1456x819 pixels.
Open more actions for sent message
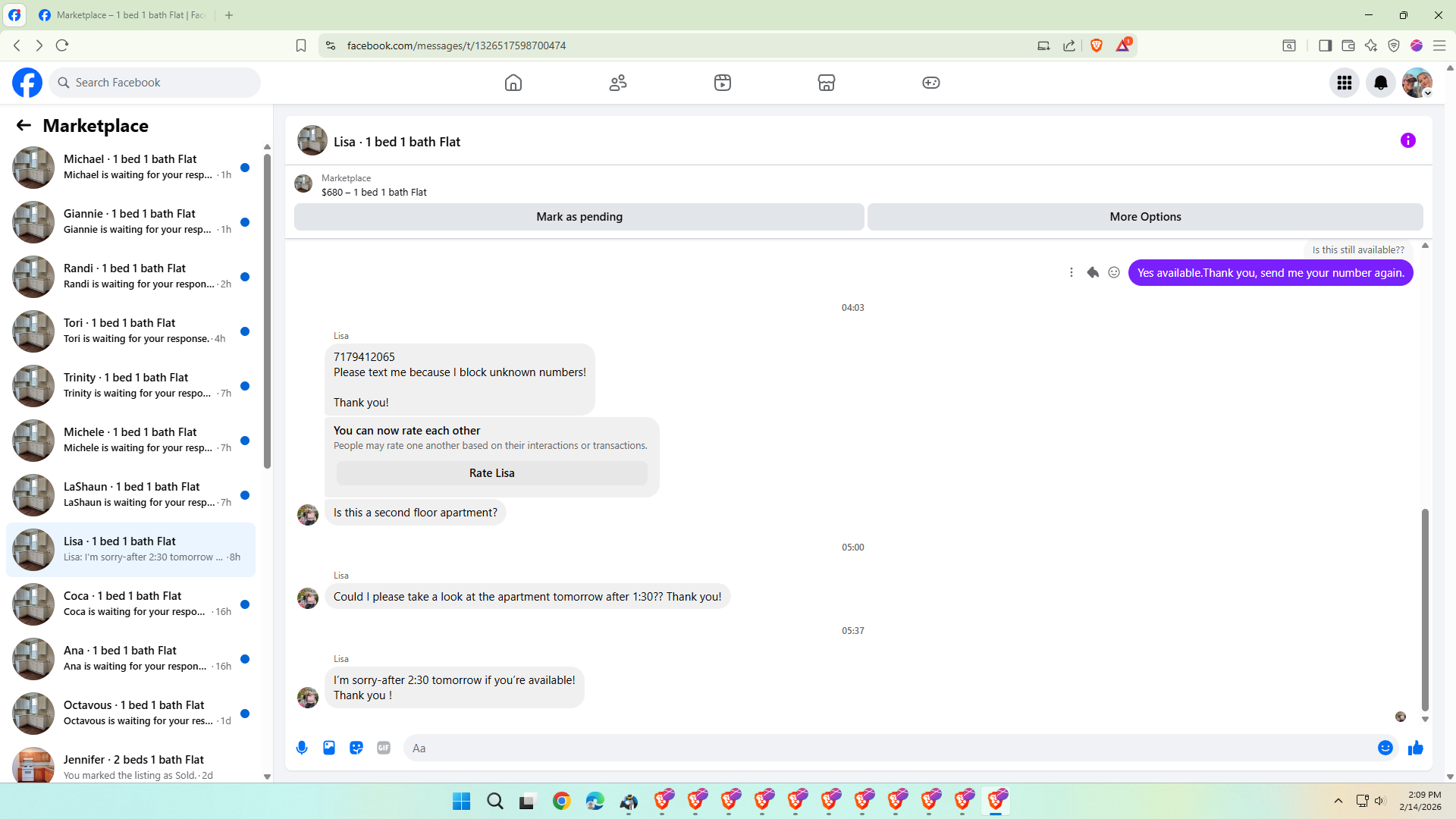1071,272
